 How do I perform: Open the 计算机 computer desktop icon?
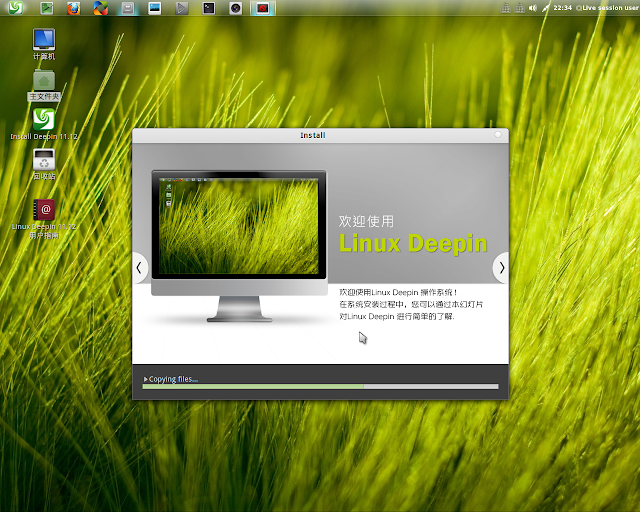click(44, 44)
